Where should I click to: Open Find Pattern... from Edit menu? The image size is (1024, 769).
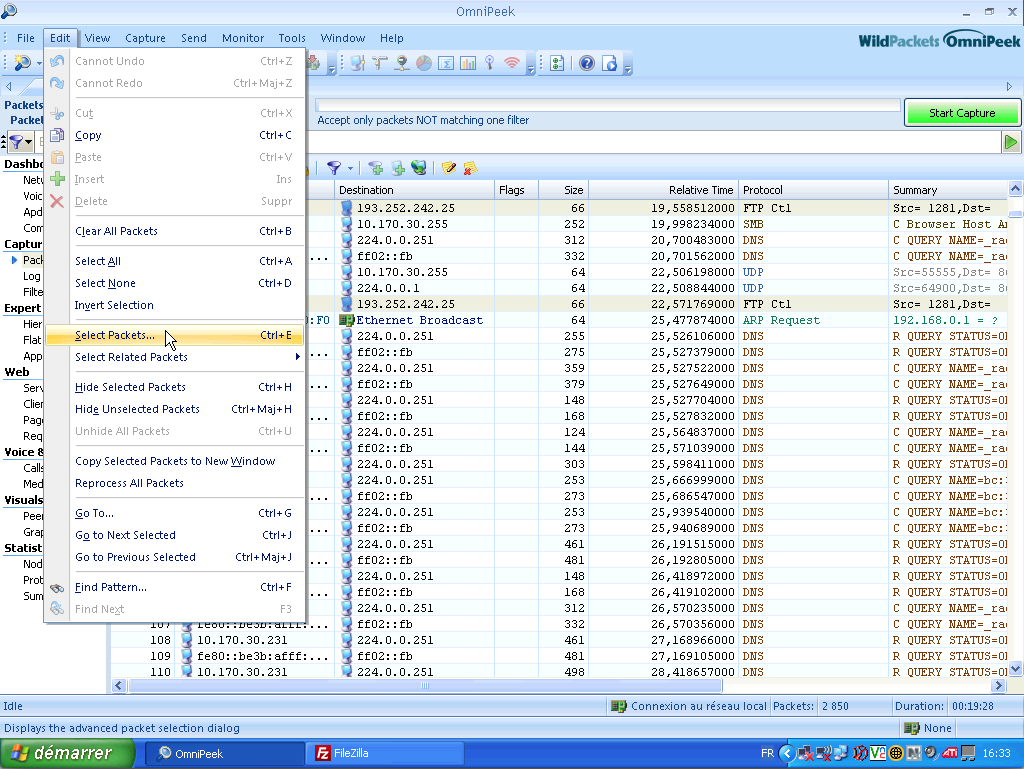point(175,588)
